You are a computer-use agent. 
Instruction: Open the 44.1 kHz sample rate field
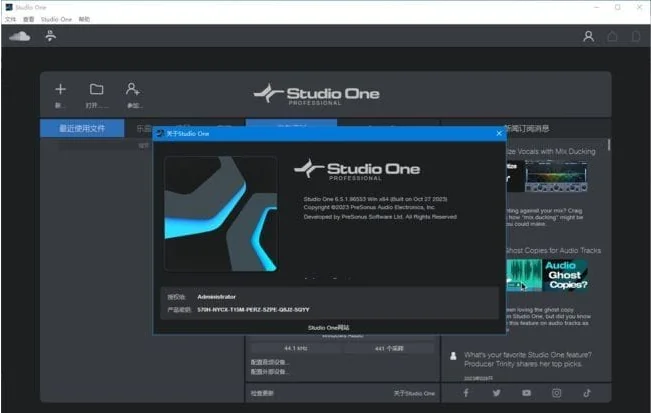pyautogui.click(x=296, y=348)
